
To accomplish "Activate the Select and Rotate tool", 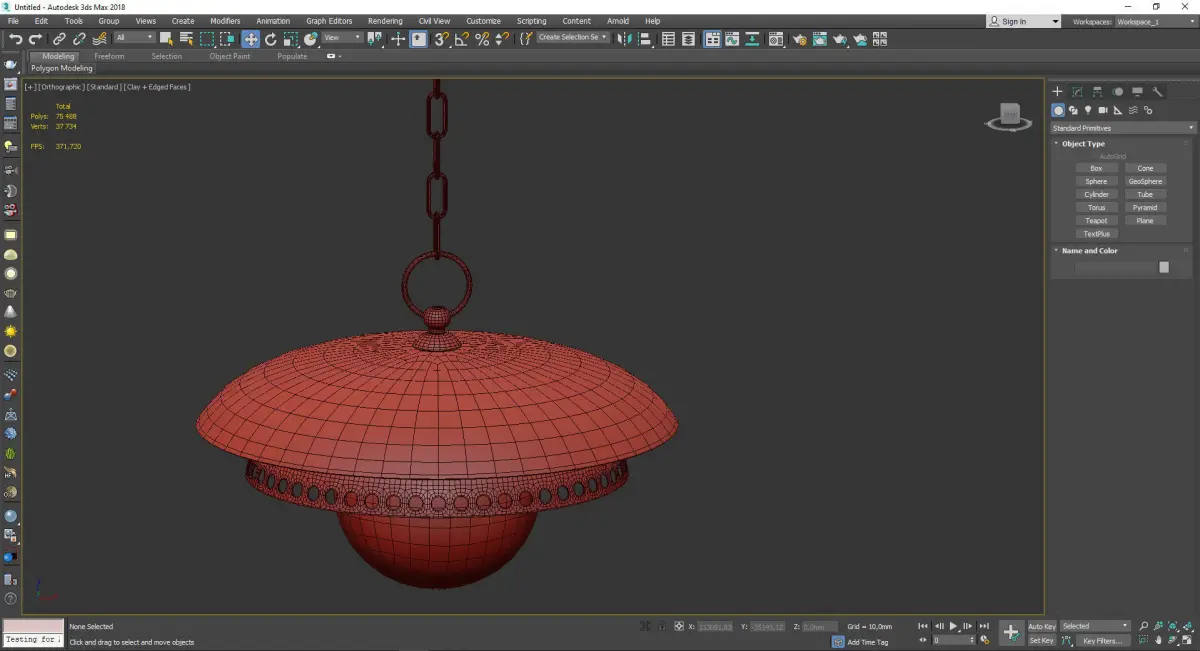I will [270, 39].
